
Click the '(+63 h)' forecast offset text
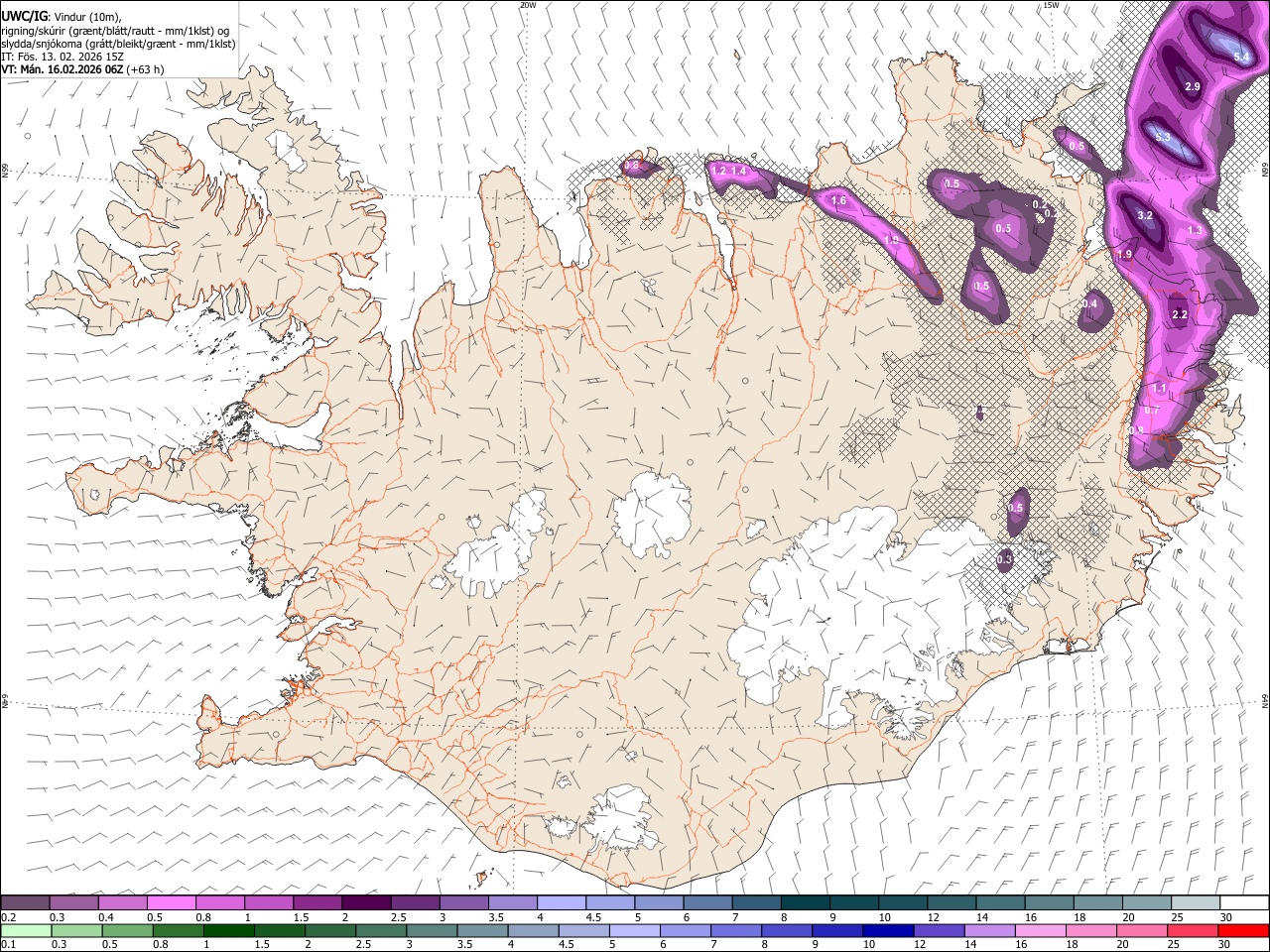click(x=145, y=70)
